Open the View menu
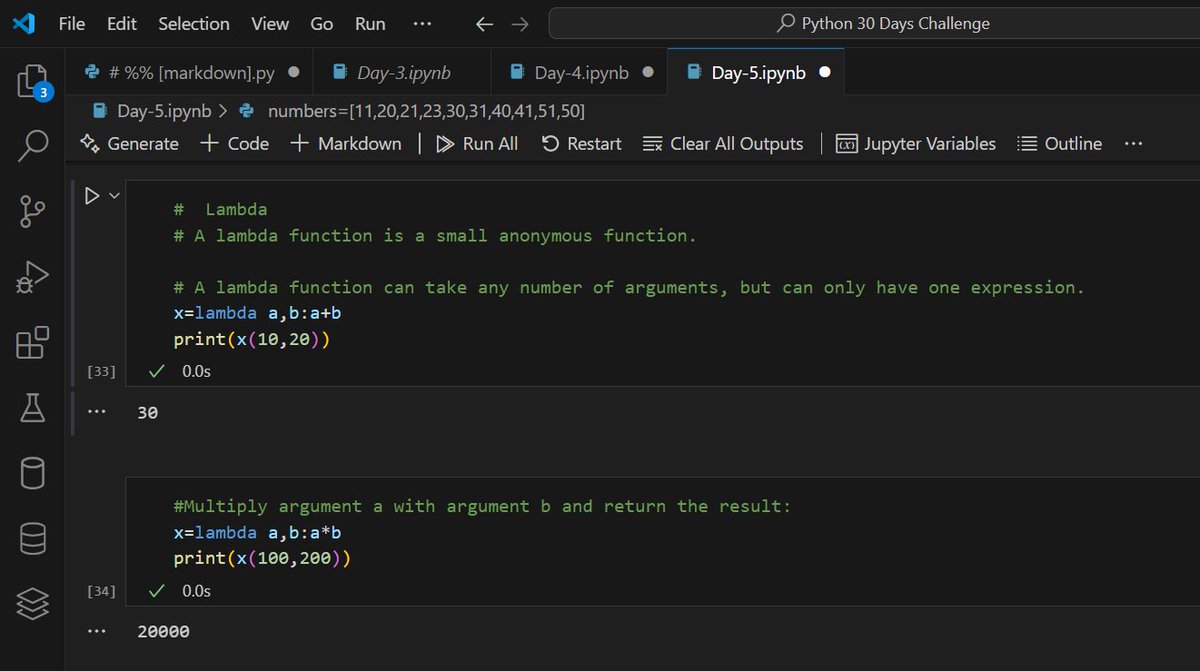This screenshot has width=1200, height=671. tap(270, 23)
